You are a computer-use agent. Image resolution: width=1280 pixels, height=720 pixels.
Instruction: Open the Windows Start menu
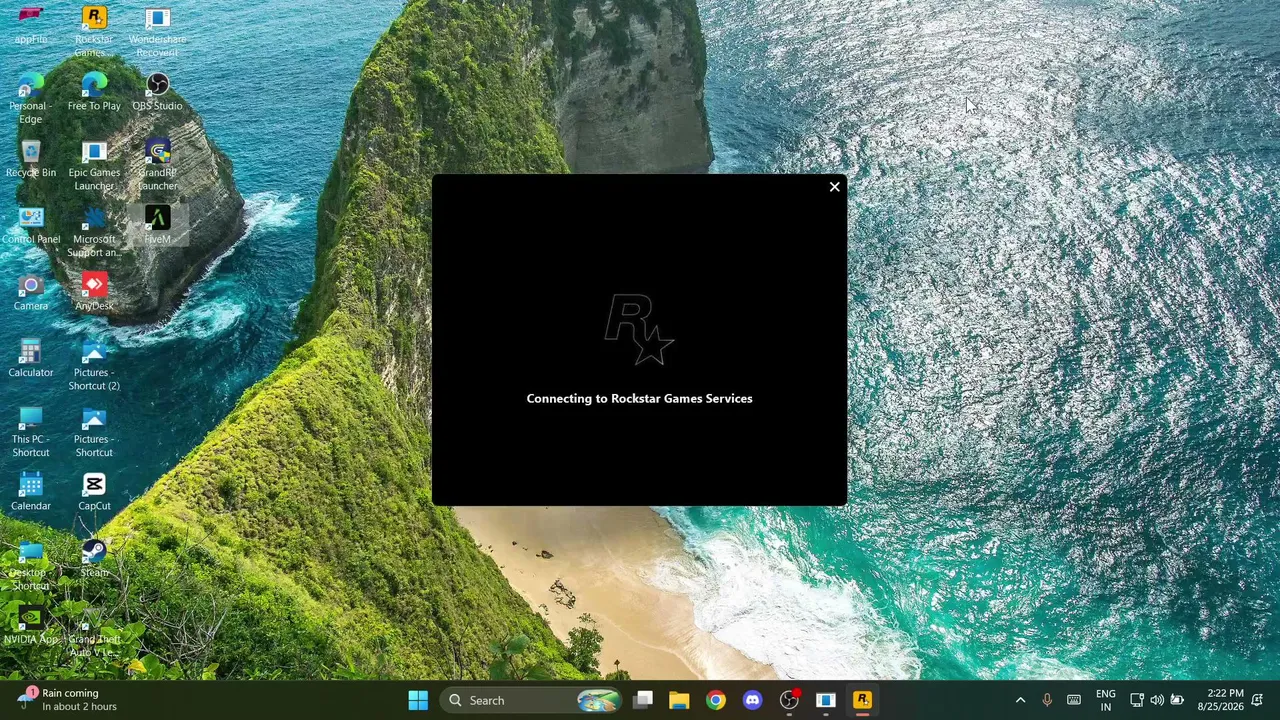(418, 700)
